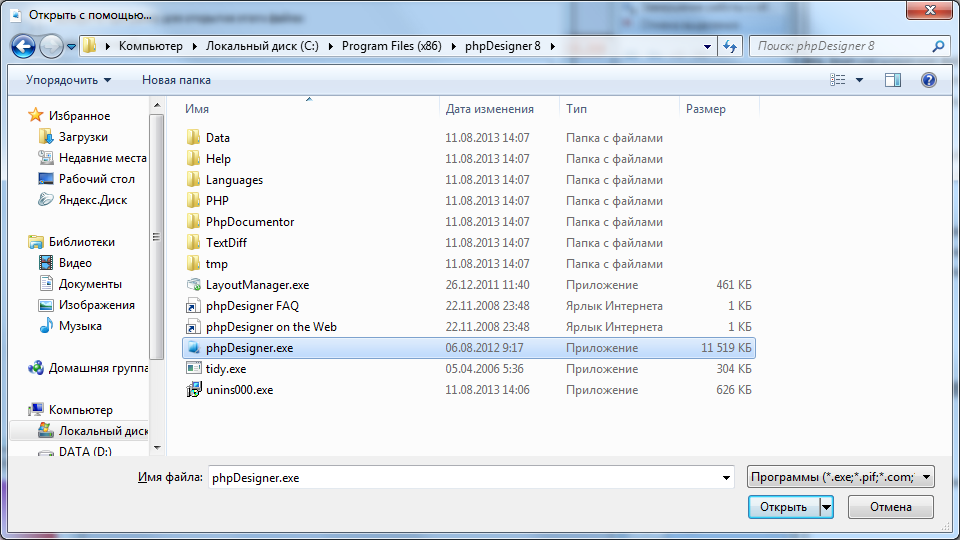
Task: Open 'Недавние места' in the sidebar
Action: 102,158
